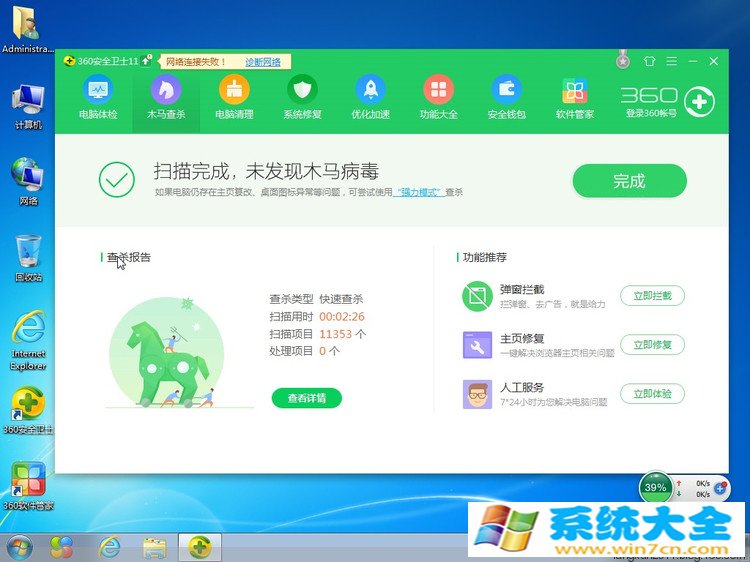Open 软件管家 software manager
Viewport: 750px width, 562px height.
575,98
